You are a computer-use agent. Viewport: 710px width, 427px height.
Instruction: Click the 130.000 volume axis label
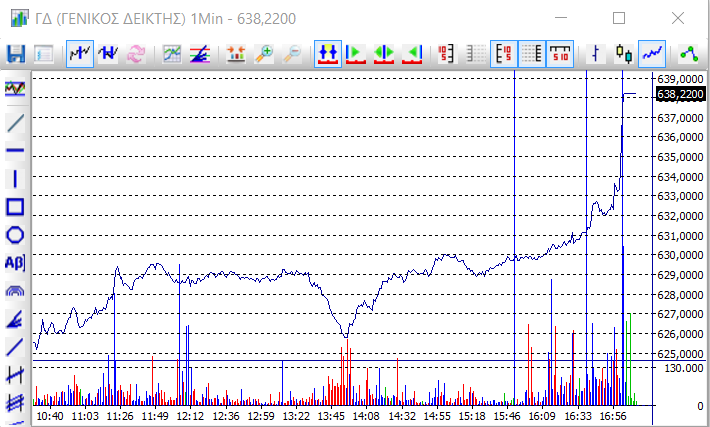click(684, 368)
